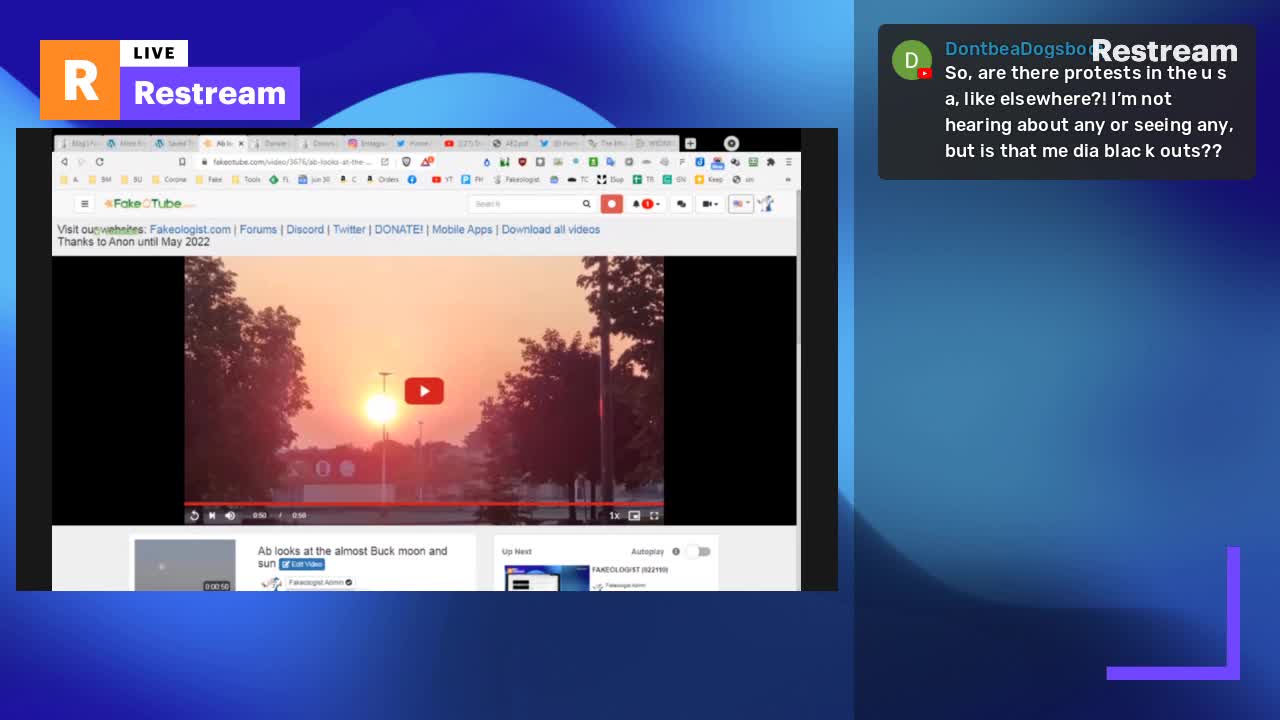This screenshot has width=1280, height=720.
Task: Click the Brave shield icon
Action: [406, 162]
